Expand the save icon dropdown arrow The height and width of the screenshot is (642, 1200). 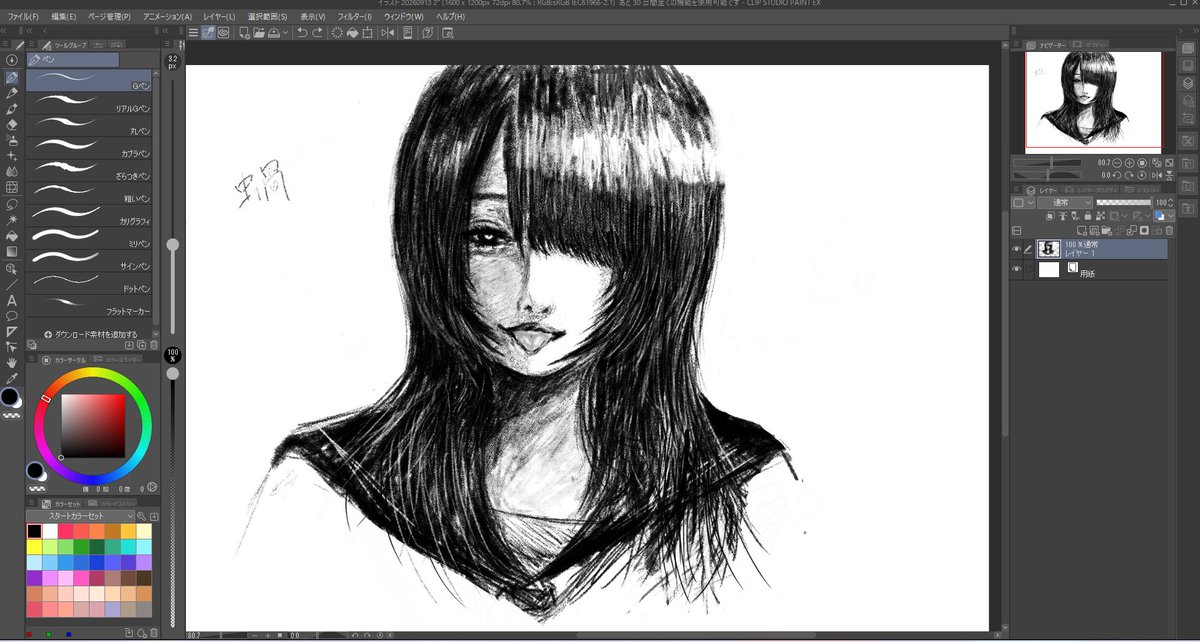coord(287,32)
